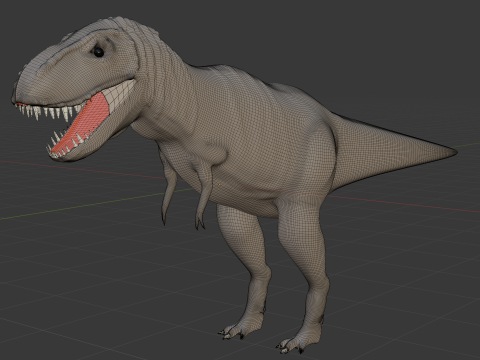Select the small forearm with visible claws
This screenshot has width=480, height=360.
pos(203,197)
